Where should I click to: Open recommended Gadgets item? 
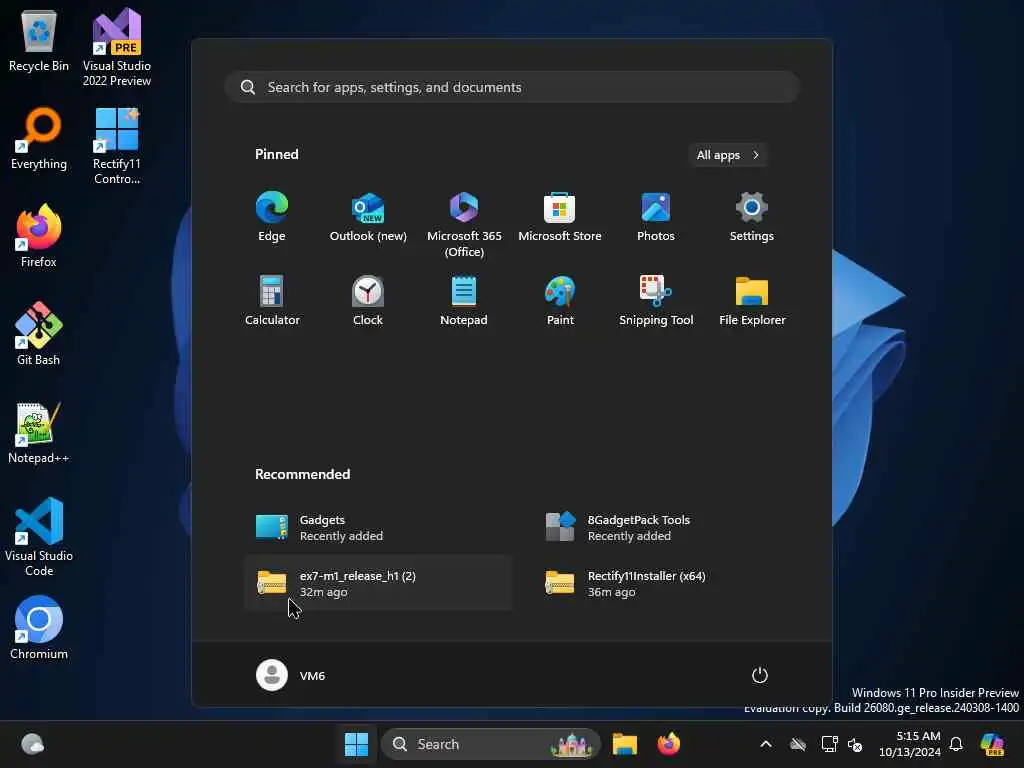pos(378,527)
